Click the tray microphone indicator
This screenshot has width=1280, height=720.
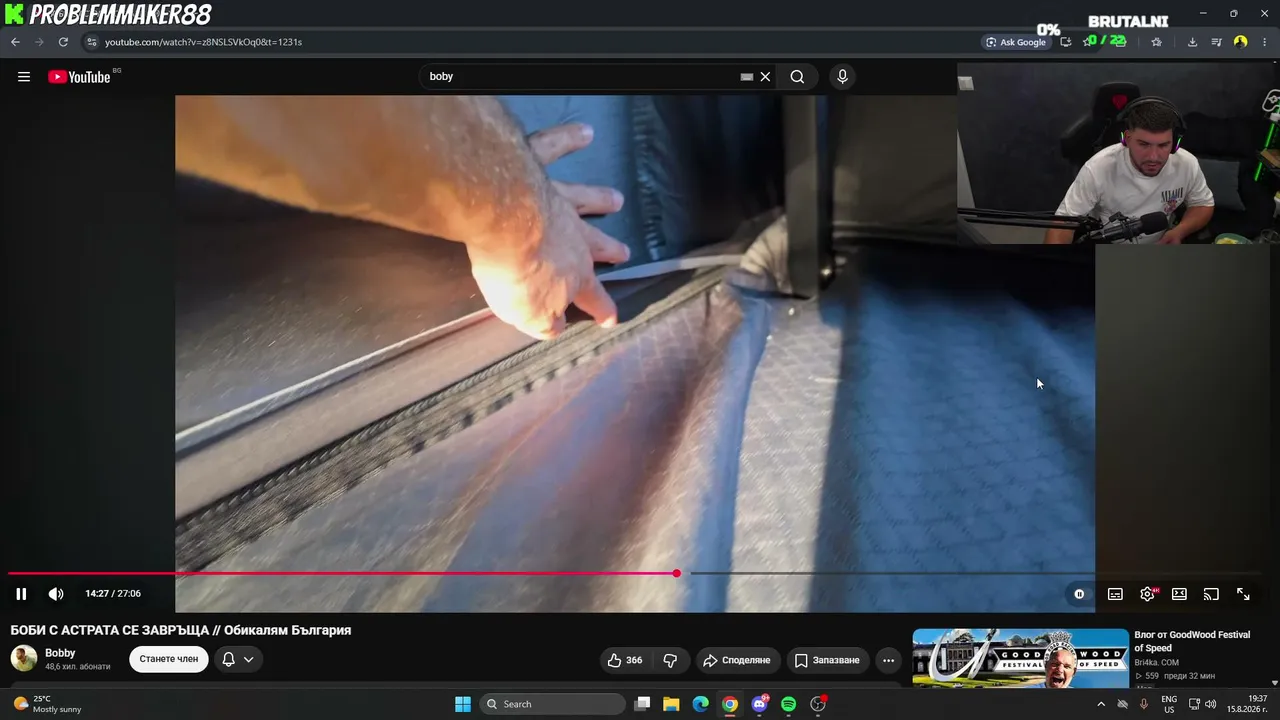pyautogui.click(x=1144, y=704)
